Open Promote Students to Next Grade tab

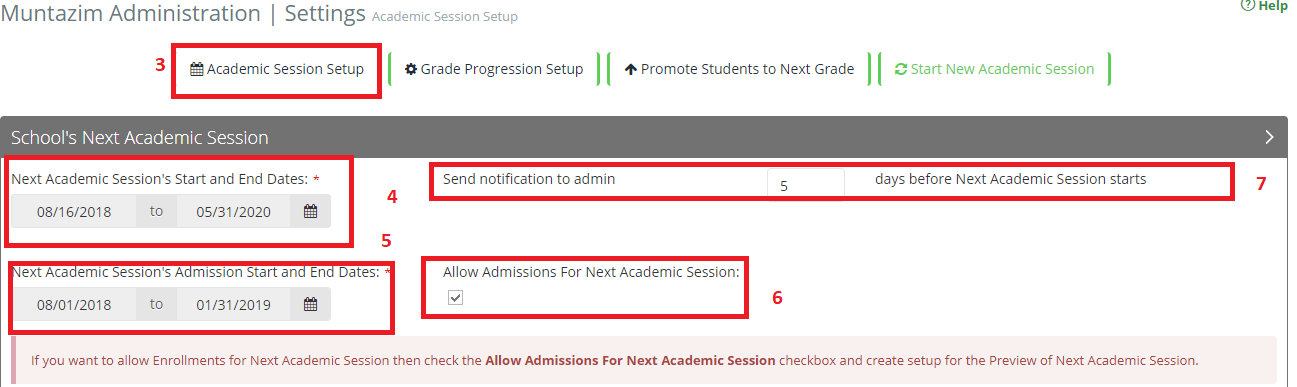click(739, 70)
